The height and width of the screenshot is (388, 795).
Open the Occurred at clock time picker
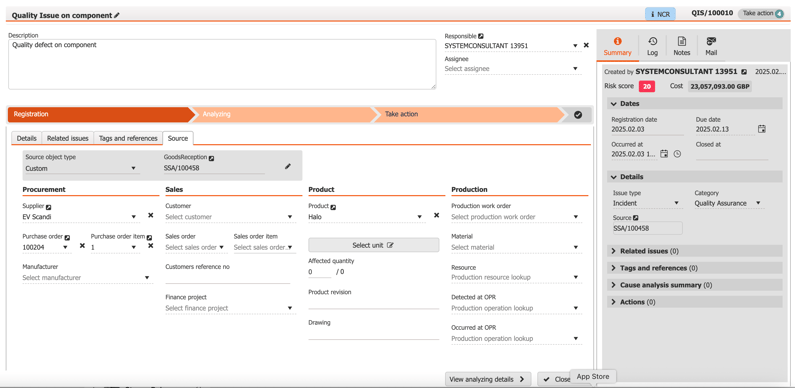[x=677, y=154]
